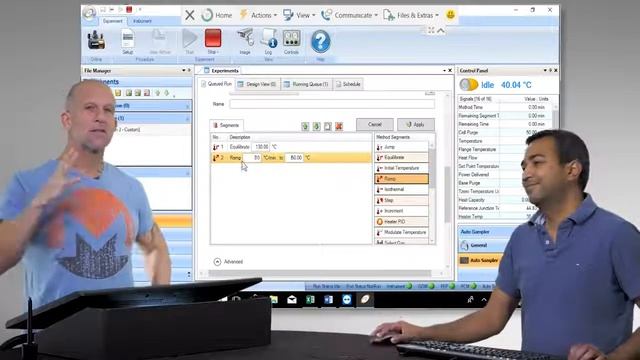Click the TeamViewer taskbar icon
This screenshot has height=360, width=640.
point(347,300)
